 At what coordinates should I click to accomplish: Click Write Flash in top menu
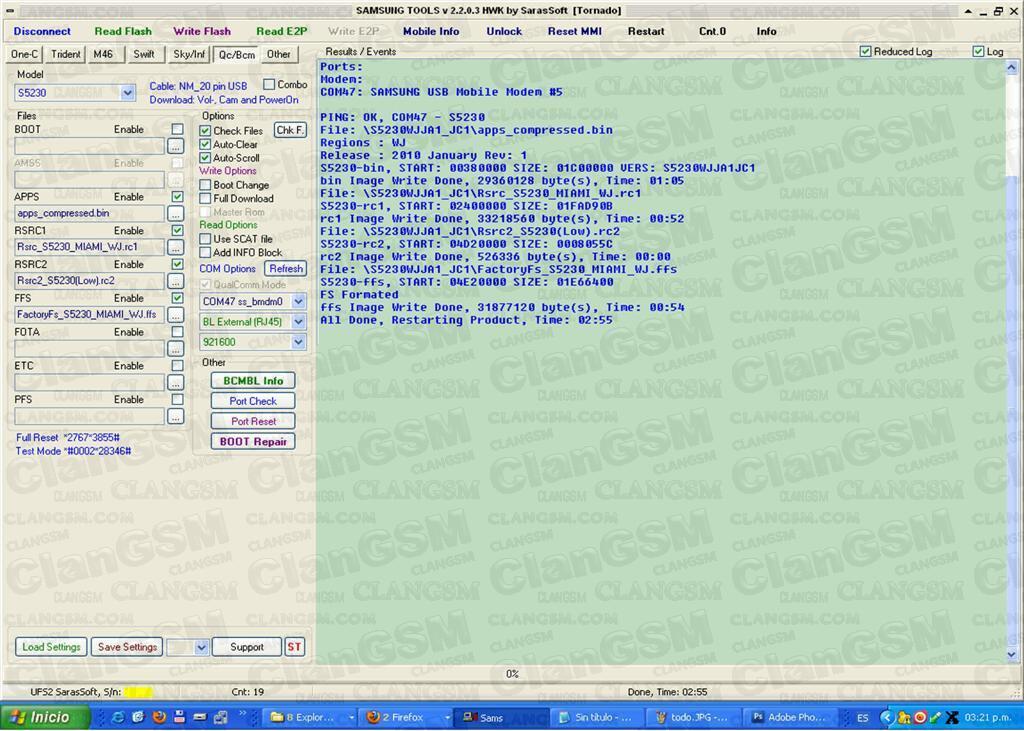click(x=202, y=31)
